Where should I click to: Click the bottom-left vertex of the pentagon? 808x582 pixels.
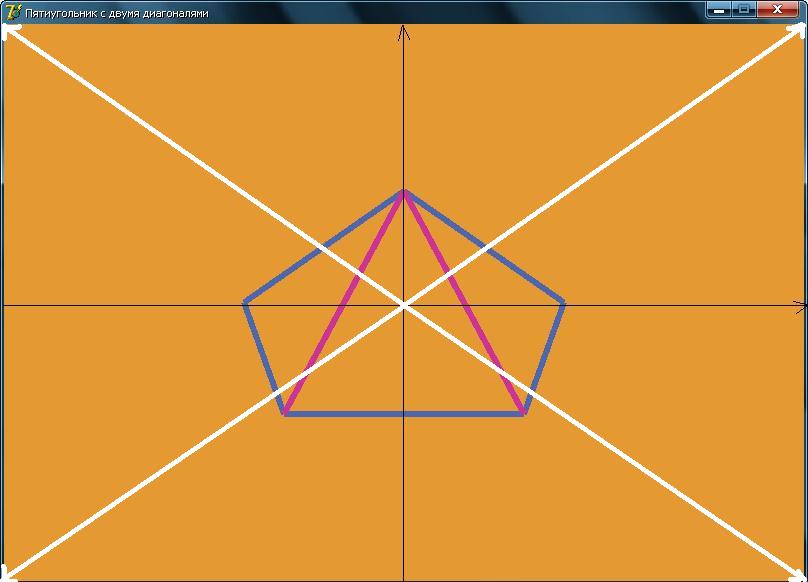pos(285,413)
